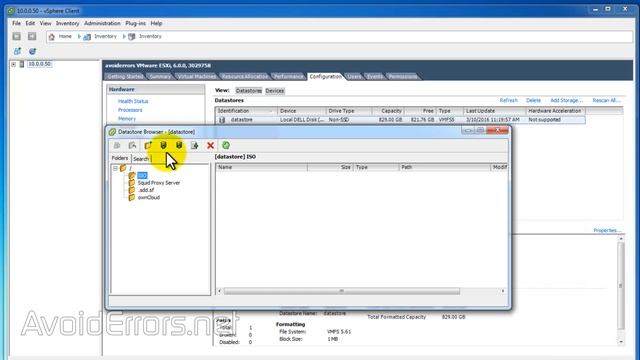Click the Refresh link above Datastores table
This screenshot has height=360, width=640.
(509, 100)
